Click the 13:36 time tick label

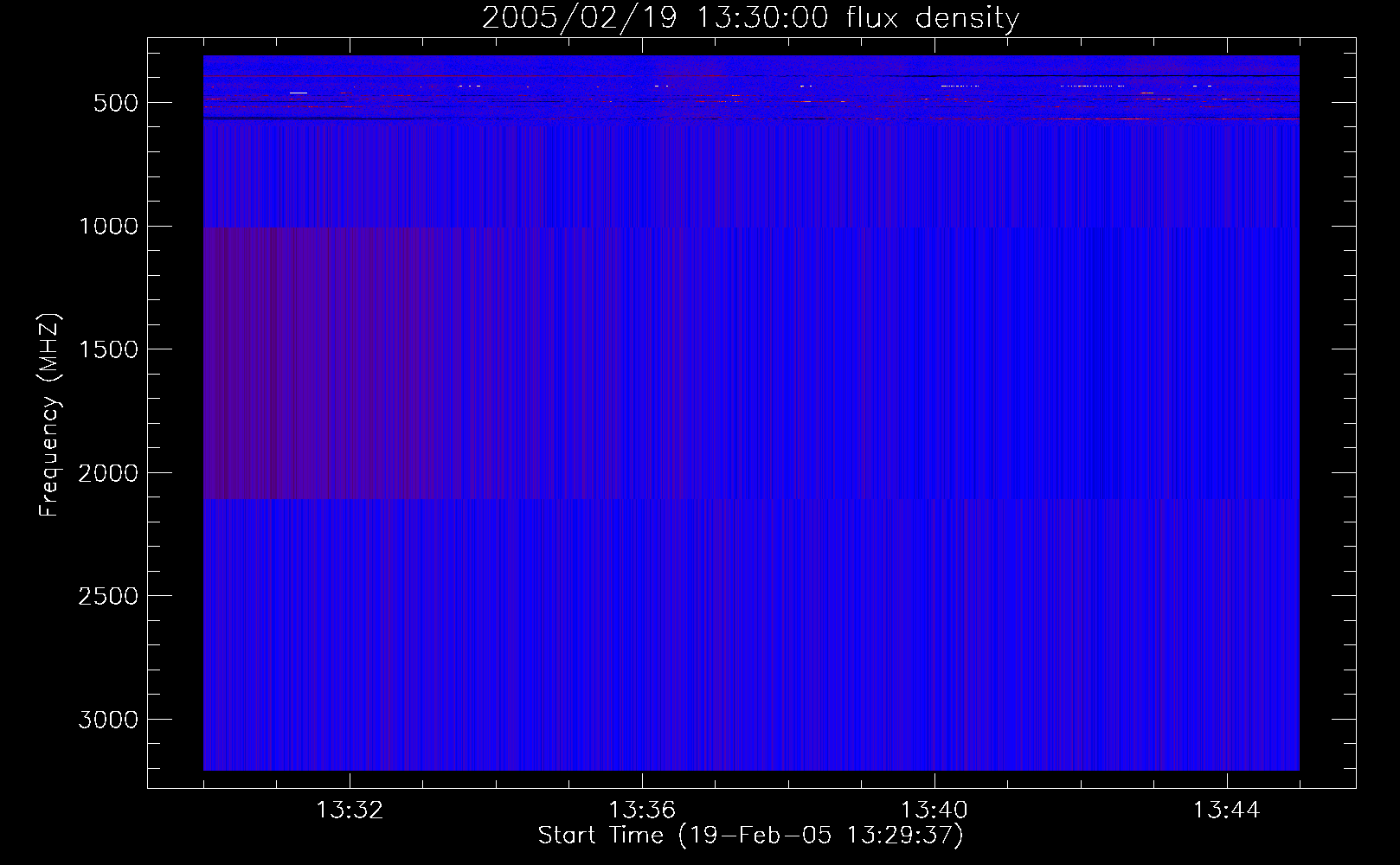coord(642,811)
